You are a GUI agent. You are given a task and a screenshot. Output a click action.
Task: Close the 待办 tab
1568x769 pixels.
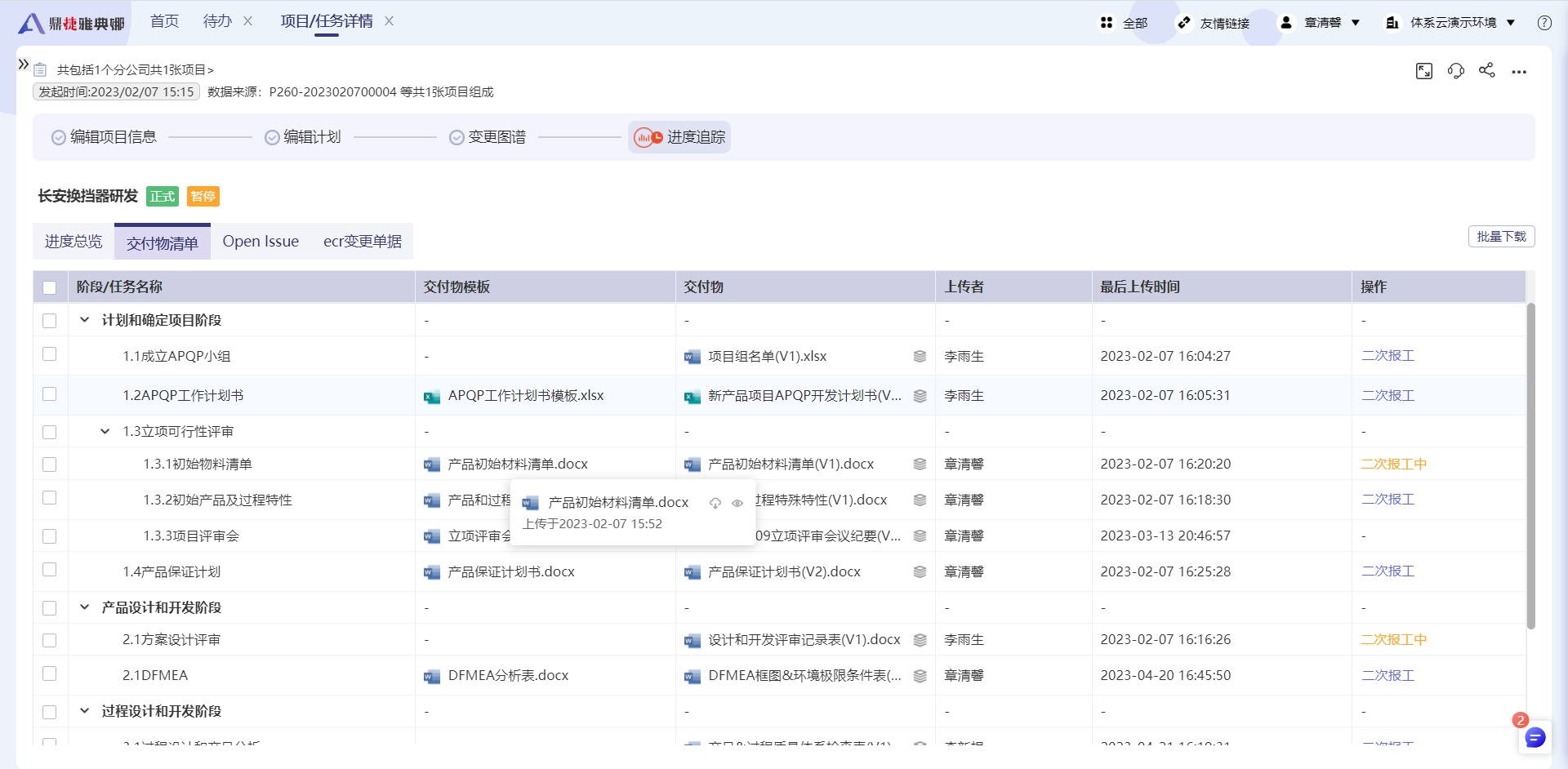pos(248,21)
